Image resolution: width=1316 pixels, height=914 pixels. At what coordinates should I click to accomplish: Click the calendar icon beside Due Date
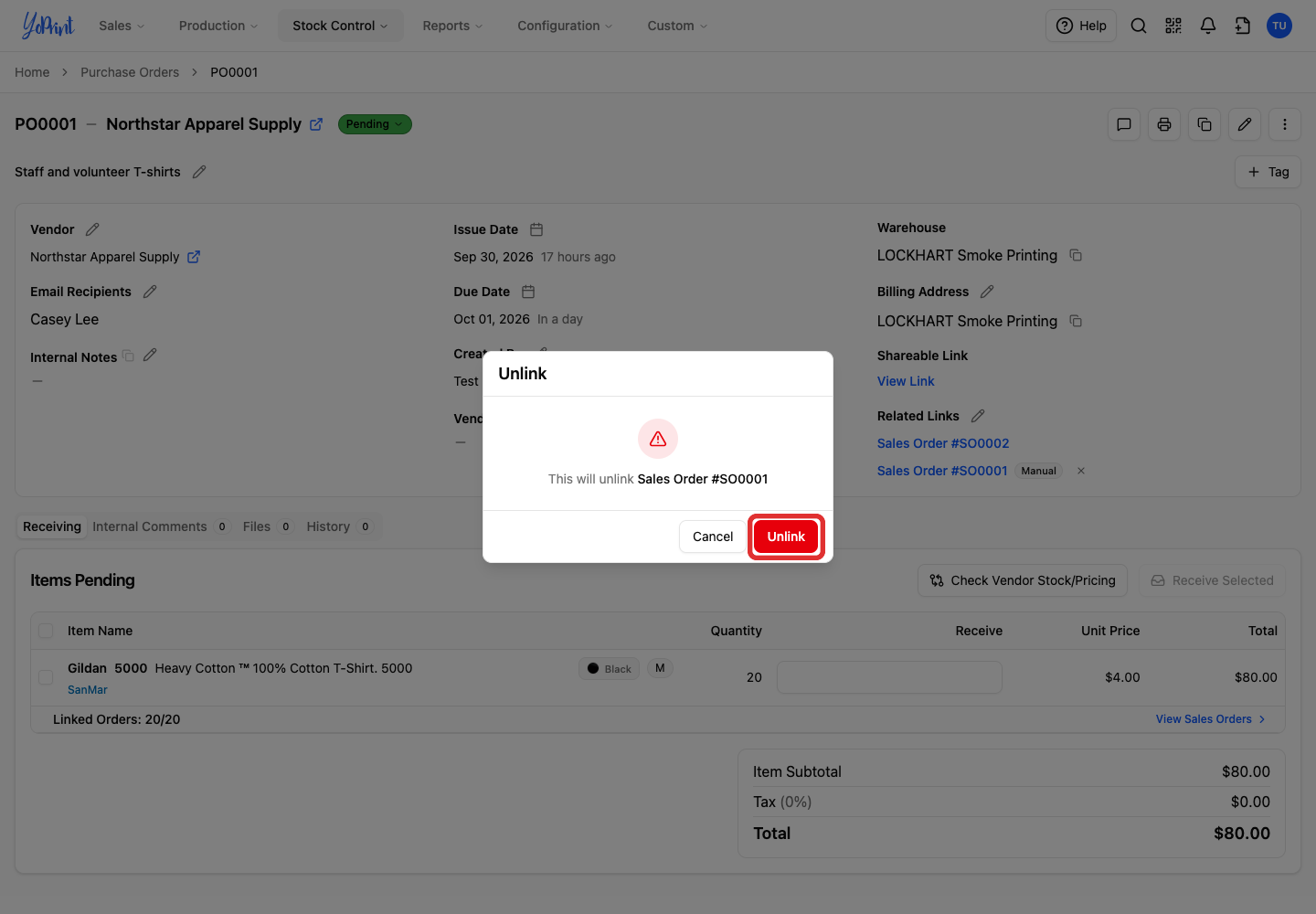click(x=528, y=292)
